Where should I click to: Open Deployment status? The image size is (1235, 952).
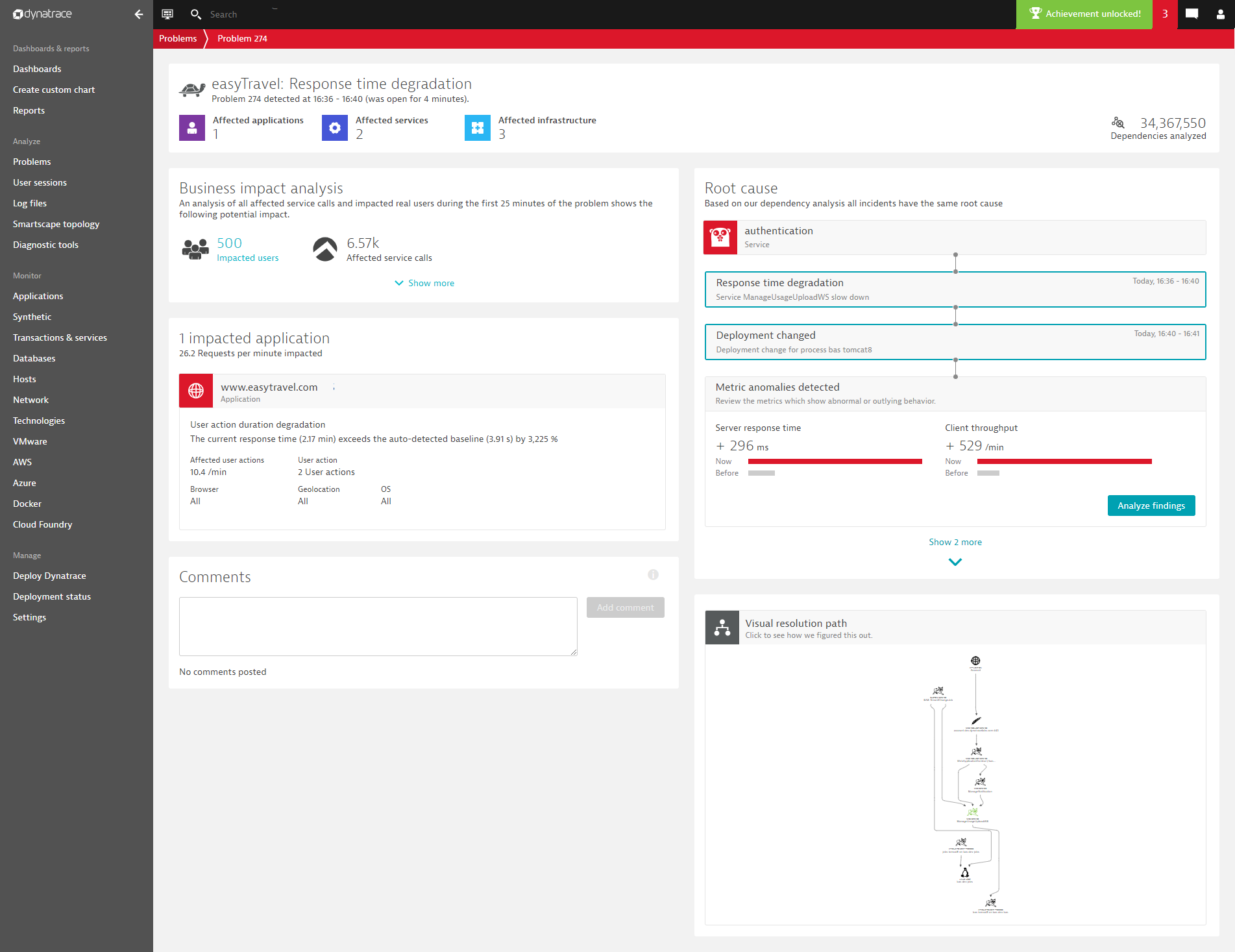click(x=52, y=596)
